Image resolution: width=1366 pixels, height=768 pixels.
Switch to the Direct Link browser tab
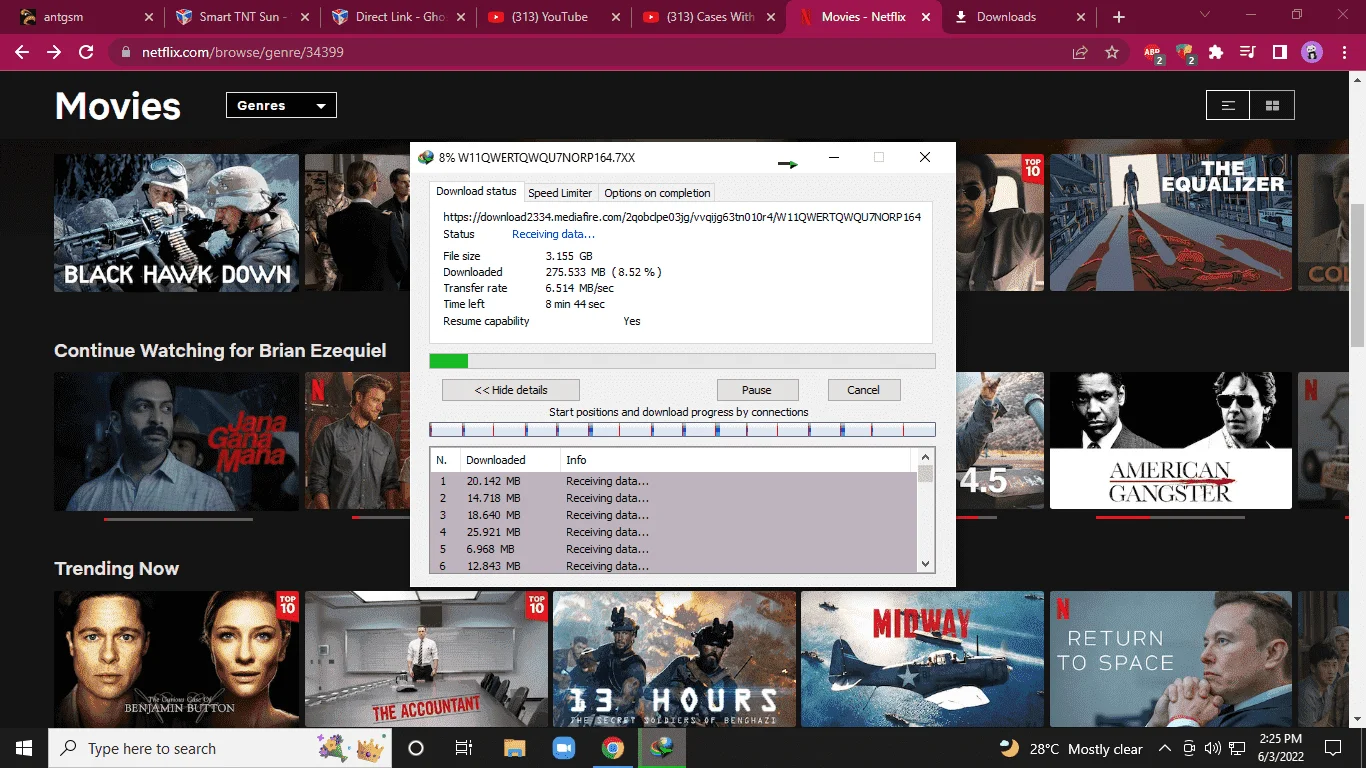[400, 17]
